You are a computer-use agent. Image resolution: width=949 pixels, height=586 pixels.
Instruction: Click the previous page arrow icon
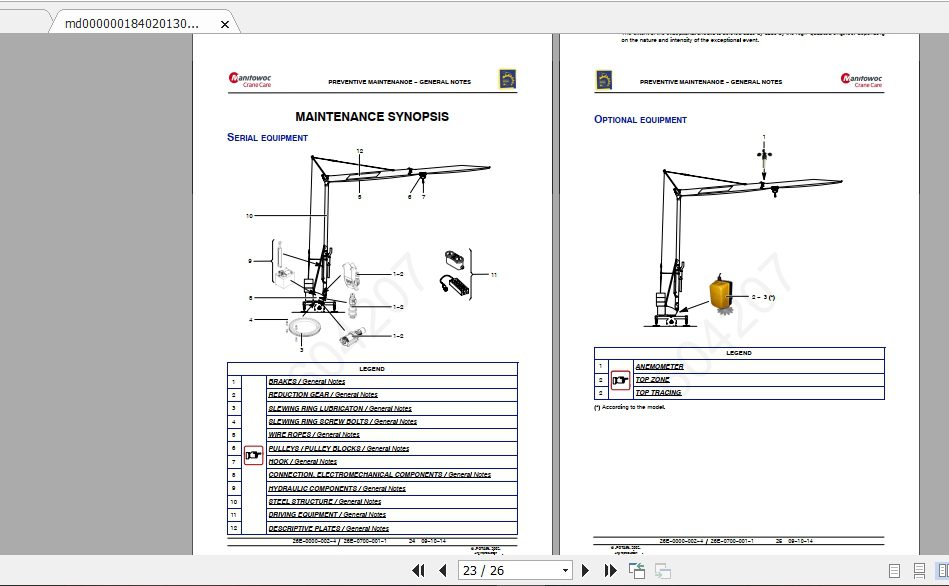pos(441,569)
